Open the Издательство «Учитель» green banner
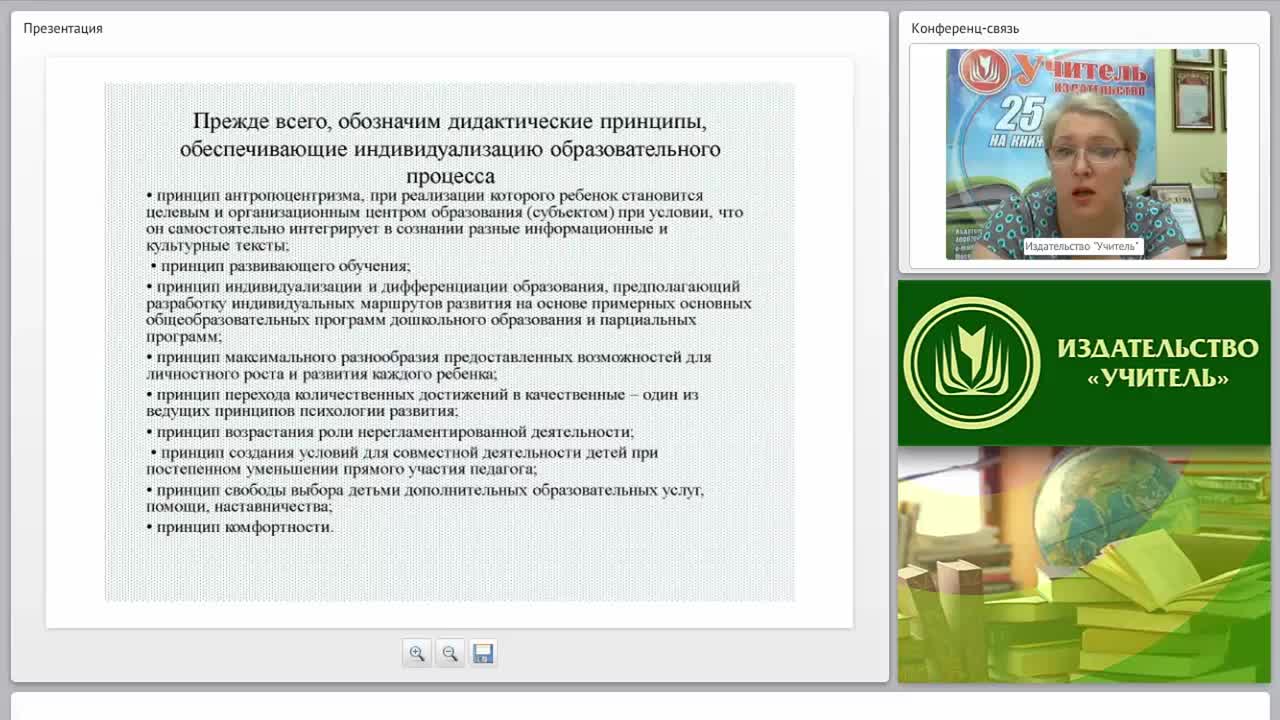This screenshot has height=720, width=1280. 1084,363
